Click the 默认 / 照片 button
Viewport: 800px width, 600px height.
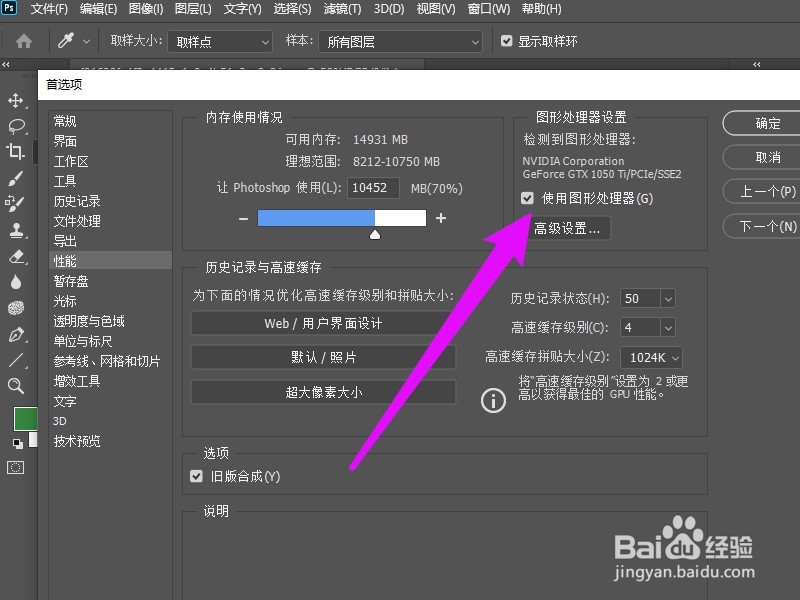323,357
